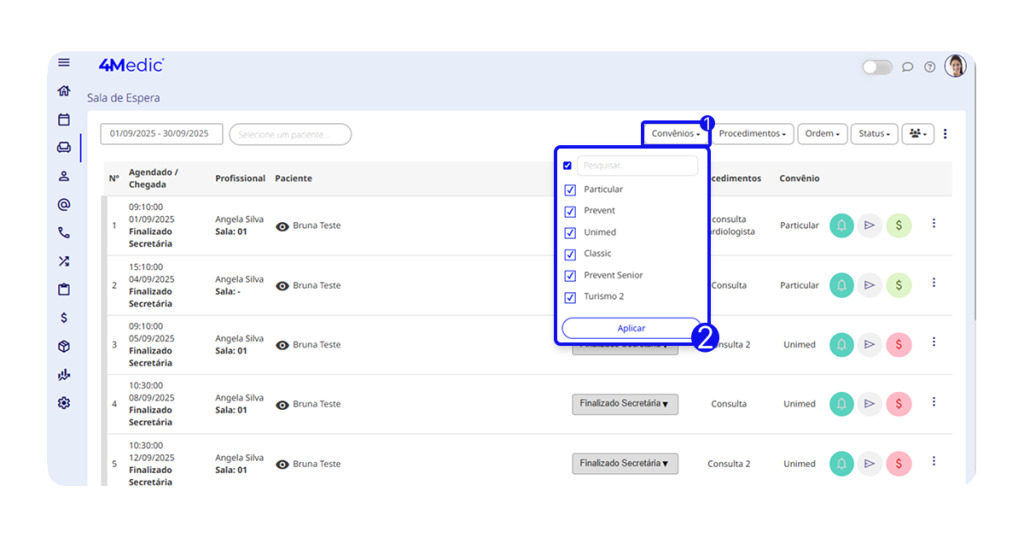Open the three-dot menu for row 1

(x=934, y=224)
